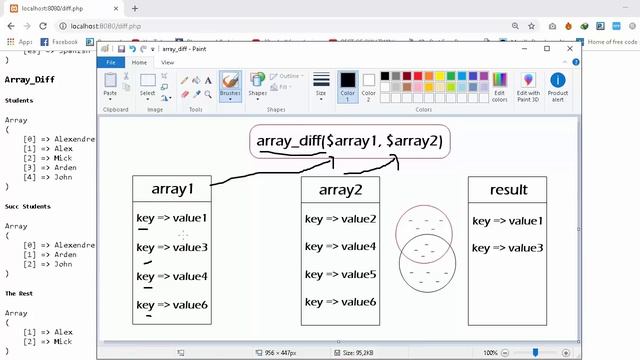Viewport: 640px width, 360px height.
Task: Click the Crop icon
Action: [164, 76]
